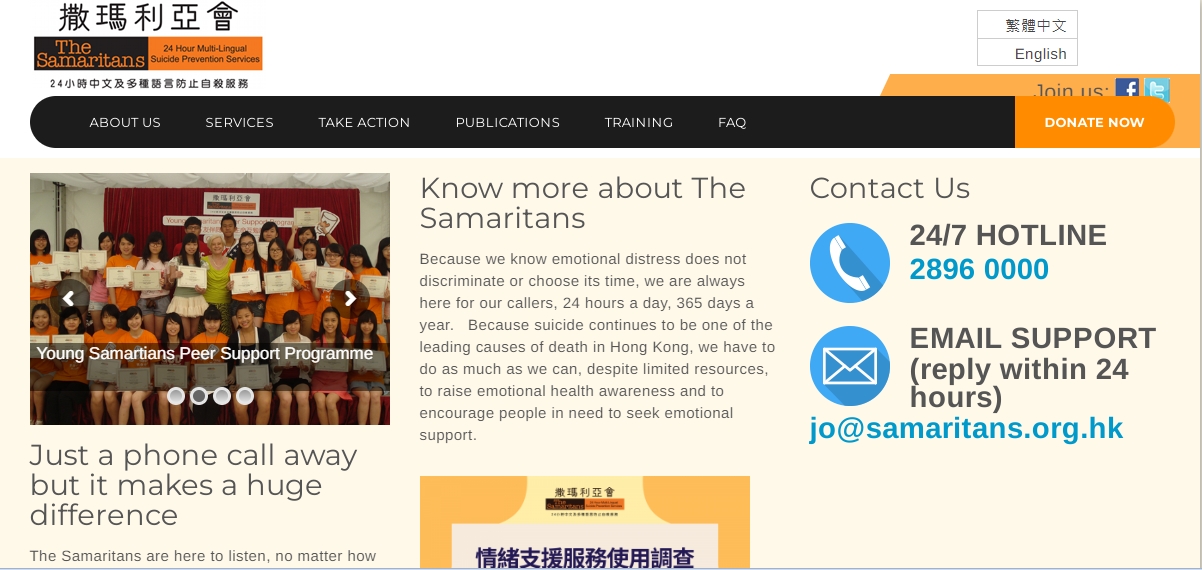Click The Samaritans logo at top left
Screen dimensions: 1202x570
coord(148,46)
